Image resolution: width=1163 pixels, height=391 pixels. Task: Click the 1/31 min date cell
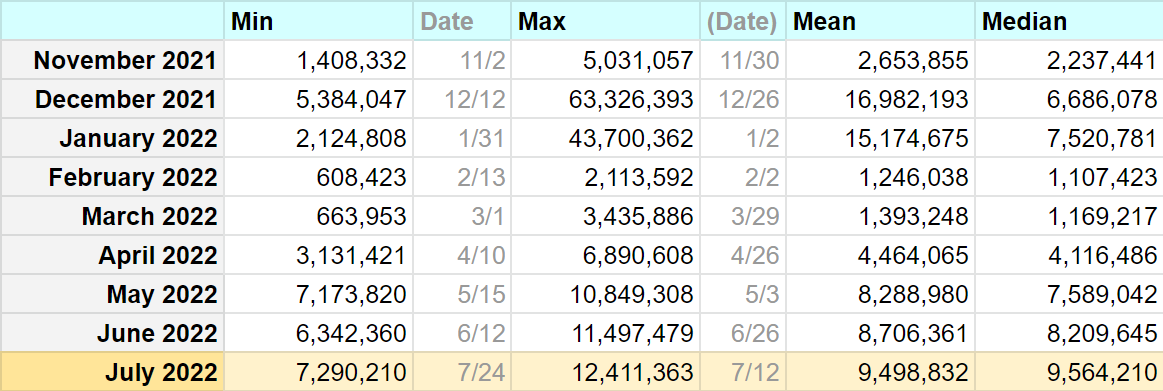click(x=462, y=138)
